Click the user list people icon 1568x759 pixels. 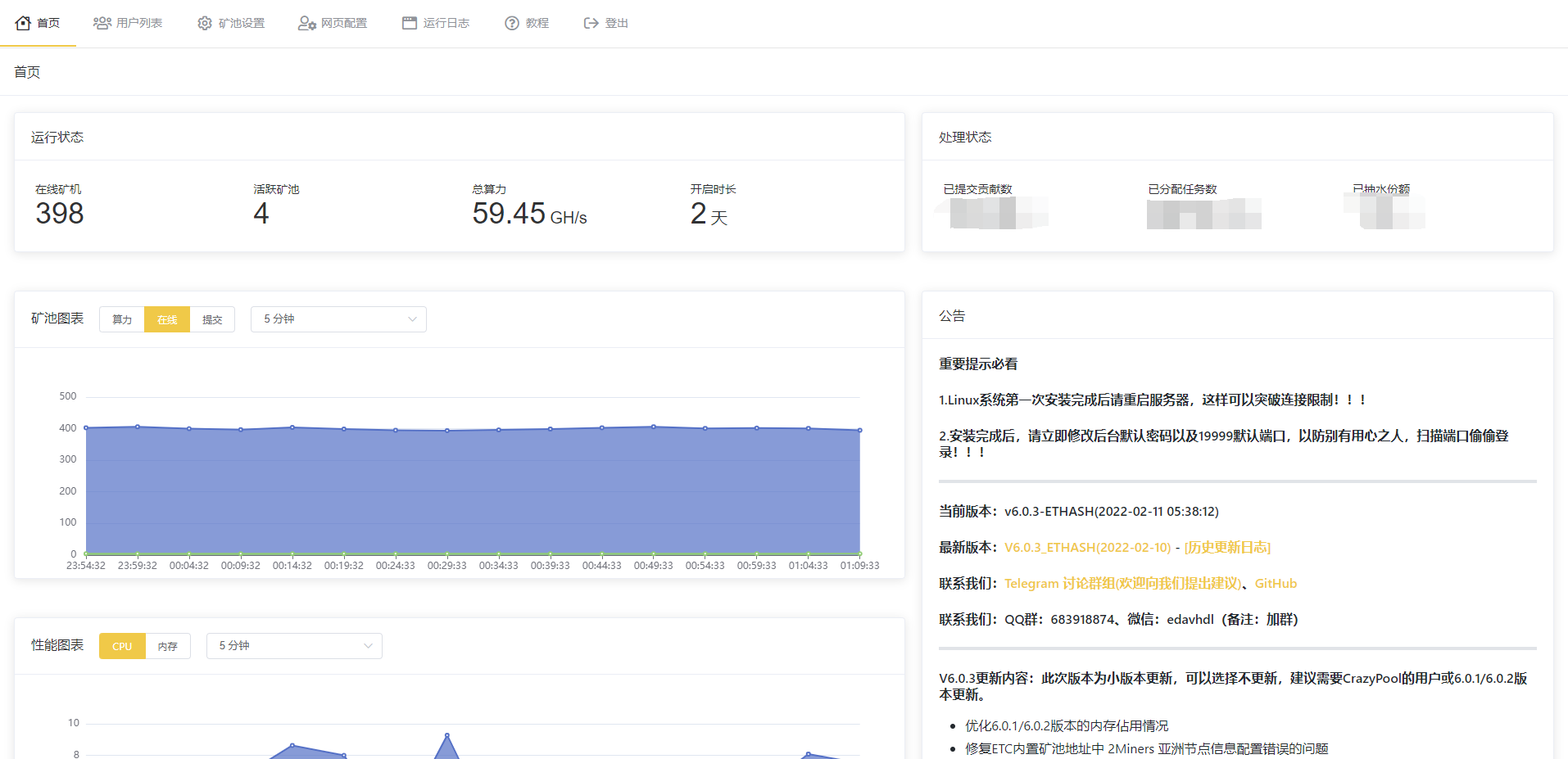point(102,23)
